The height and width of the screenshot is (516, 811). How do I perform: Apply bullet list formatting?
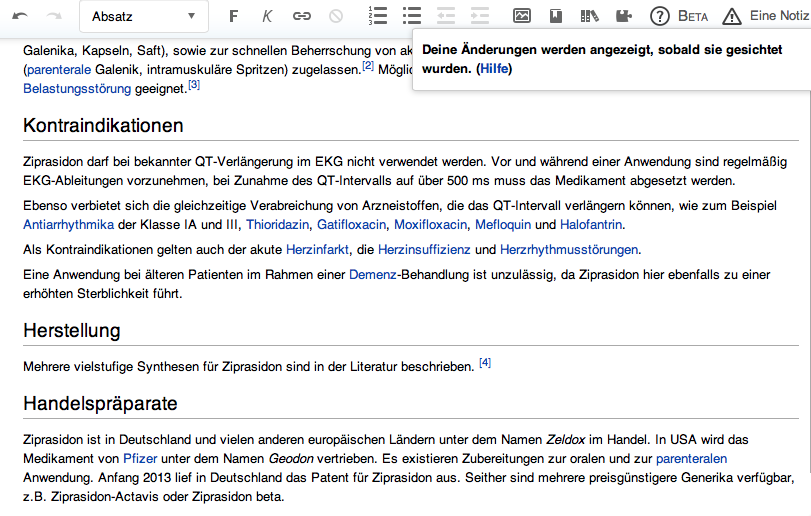(412, 17)
